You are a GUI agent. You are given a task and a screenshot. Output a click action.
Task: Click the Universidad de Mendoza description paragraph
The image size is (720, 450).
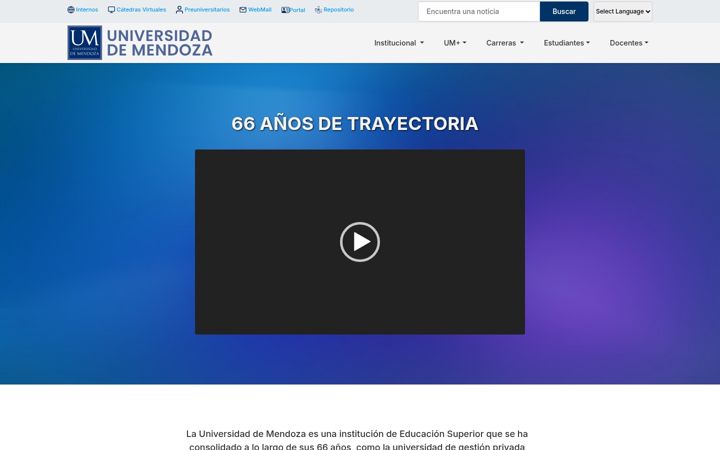[x=357, y=440]
